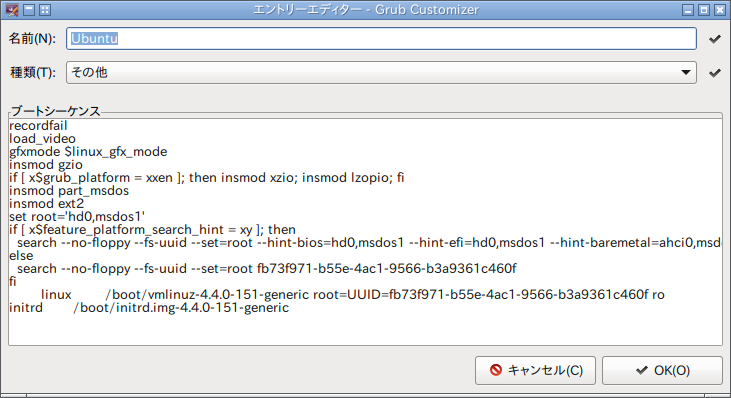Click the recordfail line in boot sequence
The image size is (731, 398).
[38, 126]
